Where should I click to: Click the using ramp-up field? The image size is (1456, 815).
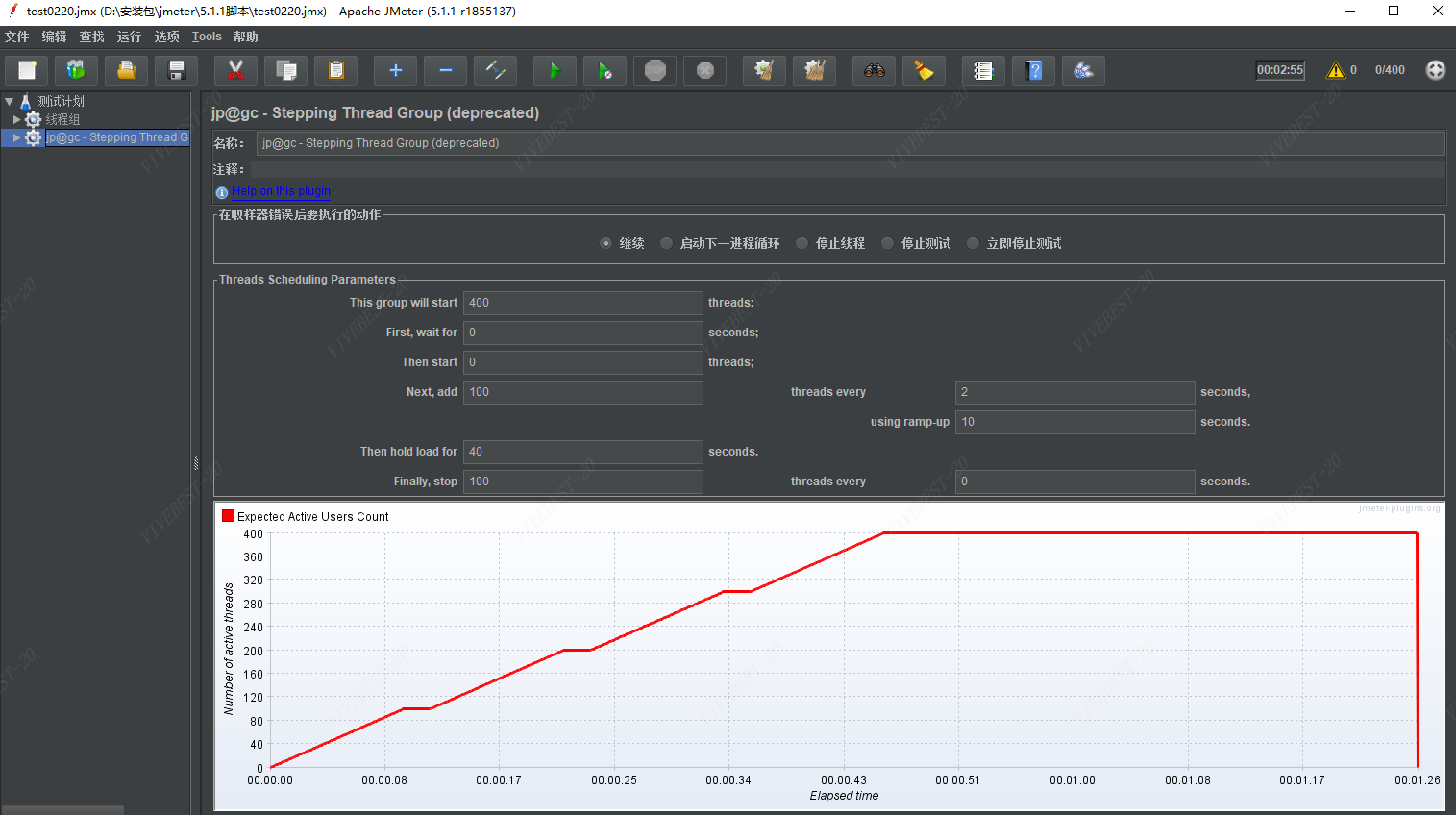tap(1075, 422)
